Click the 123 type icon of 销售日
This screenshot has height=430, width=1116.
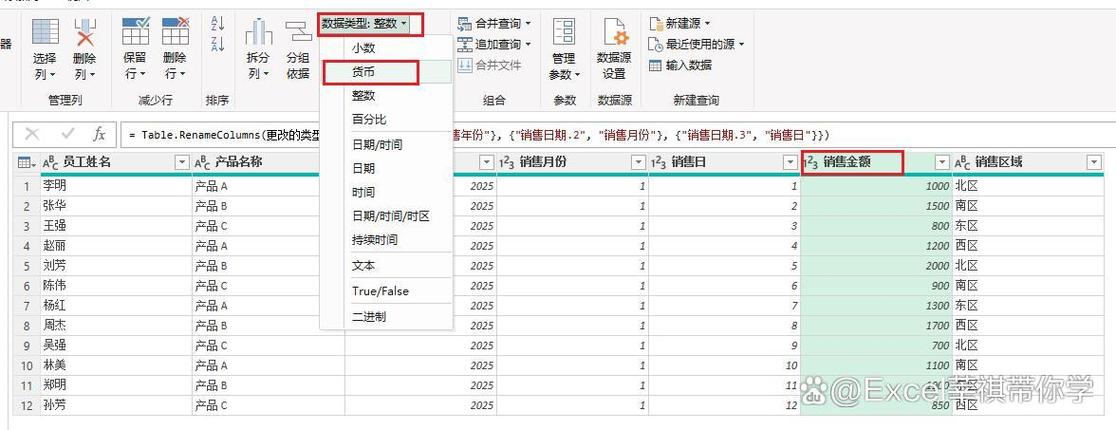[660, 163]
